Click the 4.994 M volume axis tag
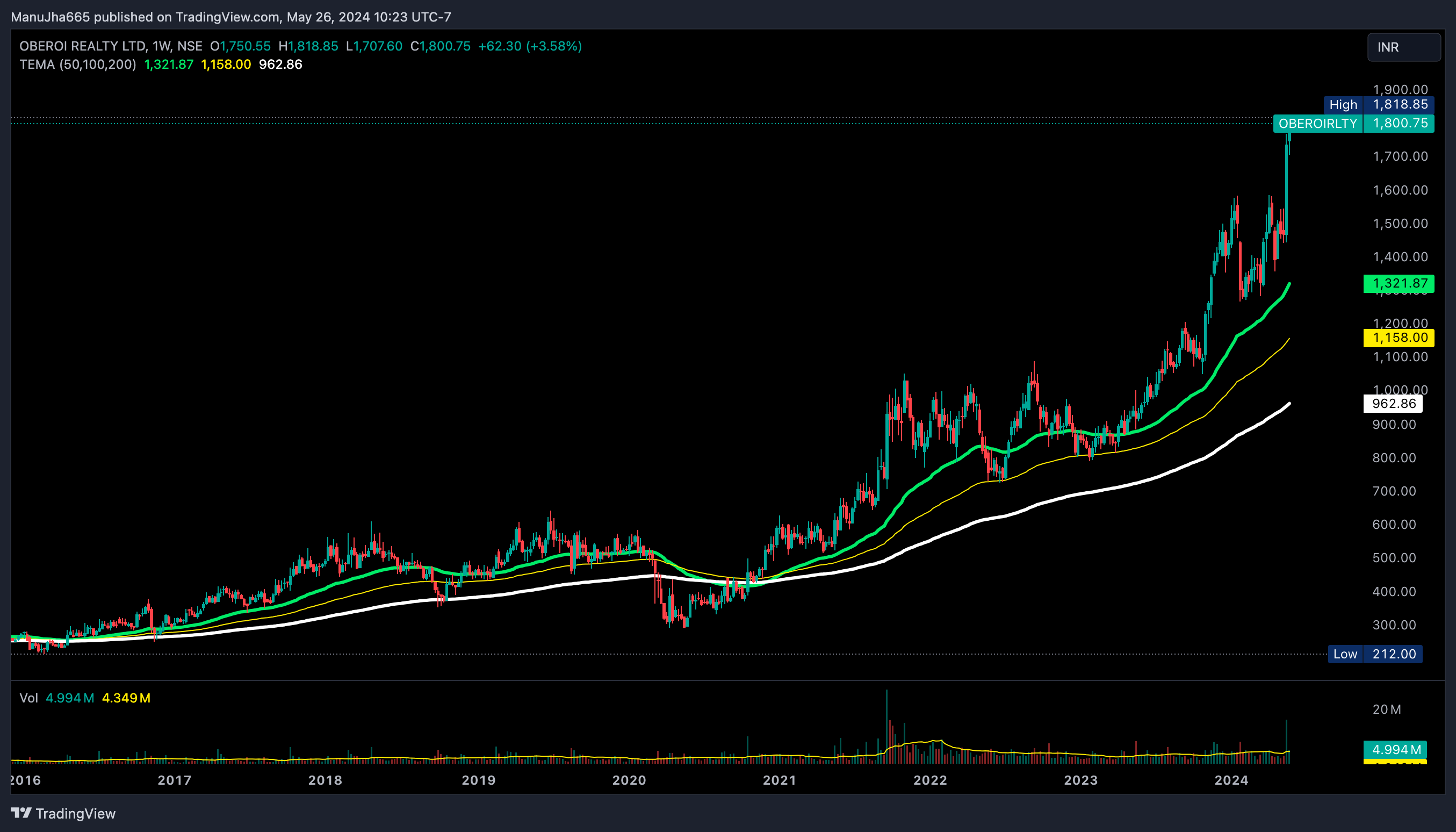1456x832 pixels. pos(1395,749)
